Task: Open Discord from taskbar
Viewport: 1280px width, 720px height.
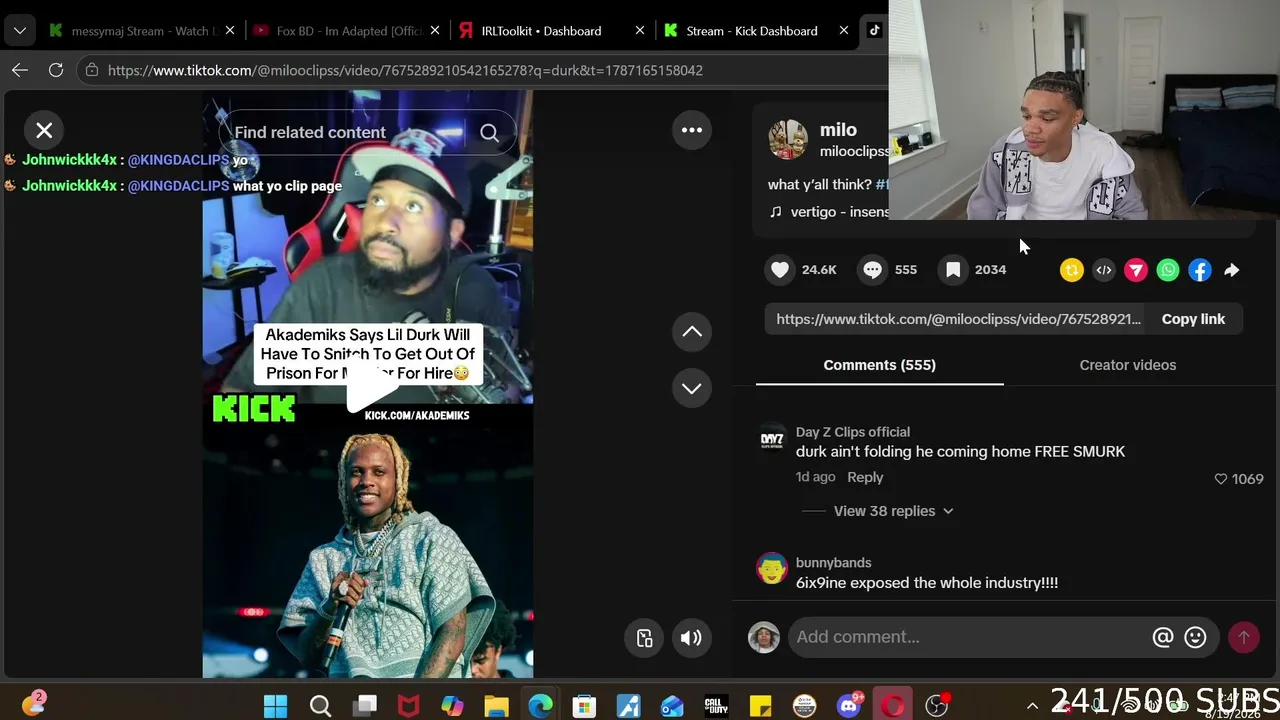Action: (x=849, y=706)
